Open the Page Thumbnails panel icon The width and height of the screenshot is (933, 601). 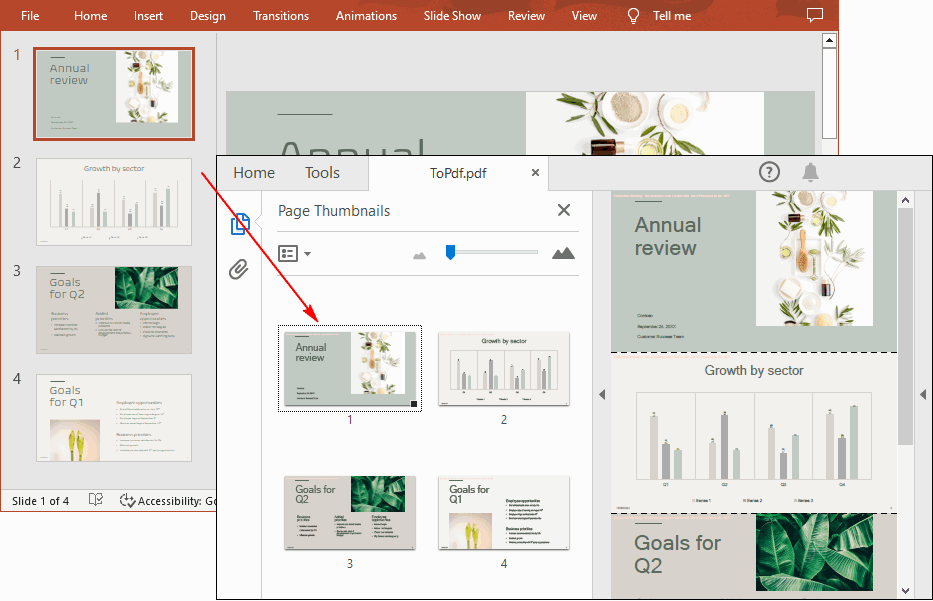click(x=239, y=225)
